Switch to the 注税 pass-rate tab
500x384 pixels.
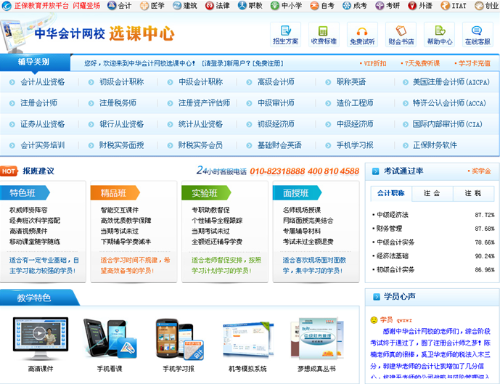[473, 193]
